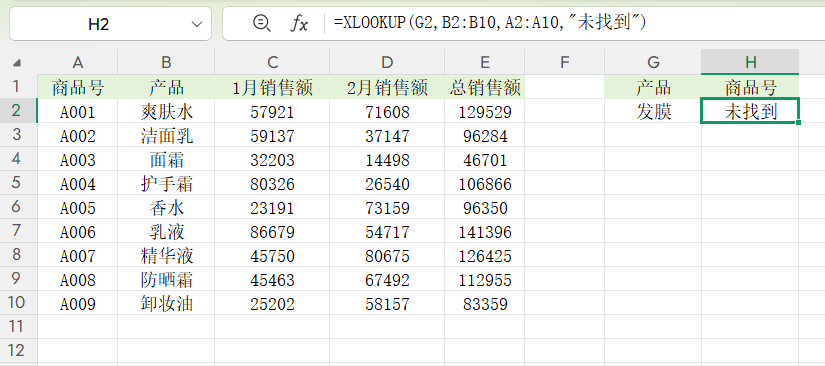The width and height of the screenshot is (825, 366).
Task: Click the 总销售额 header cell
Action: pos(485,87)
